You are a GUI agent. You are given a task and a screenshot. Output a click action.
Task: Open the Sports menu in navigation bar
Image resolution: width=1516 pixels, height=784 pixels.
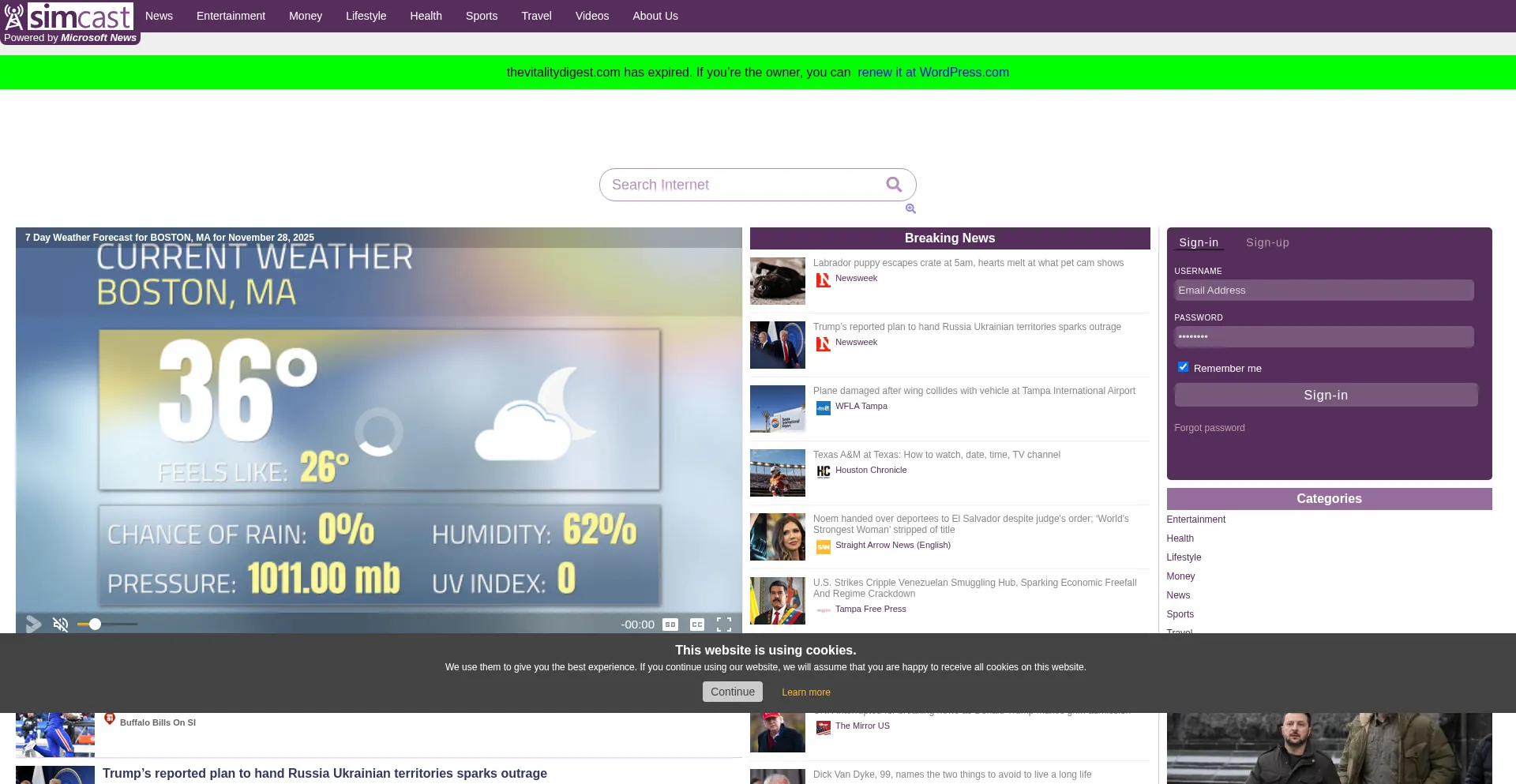pyautogui.click(x=481, y=16)
